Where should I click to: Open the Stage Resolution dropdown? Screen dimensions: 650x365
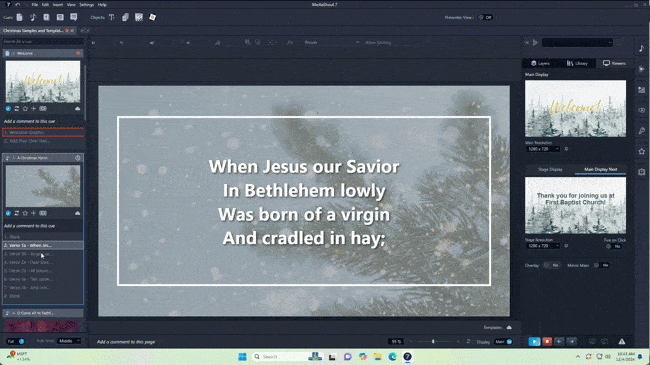point(543,246)
